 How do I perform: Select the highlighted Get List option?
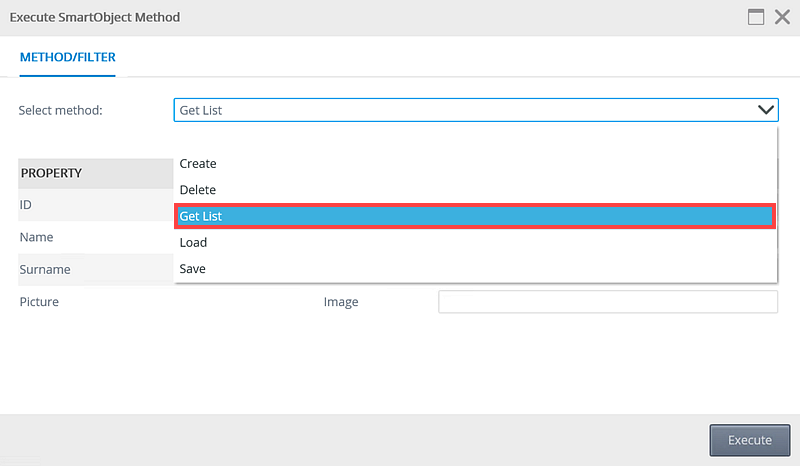click(x=475, y=216)
